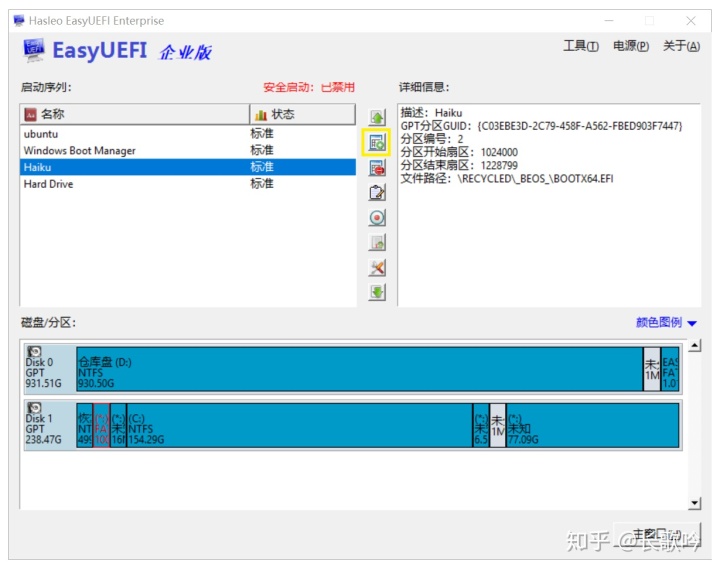Viewport: 720px width, 571px height.
Task: Select Haiku boot entry
Action: tap(188, 167)
